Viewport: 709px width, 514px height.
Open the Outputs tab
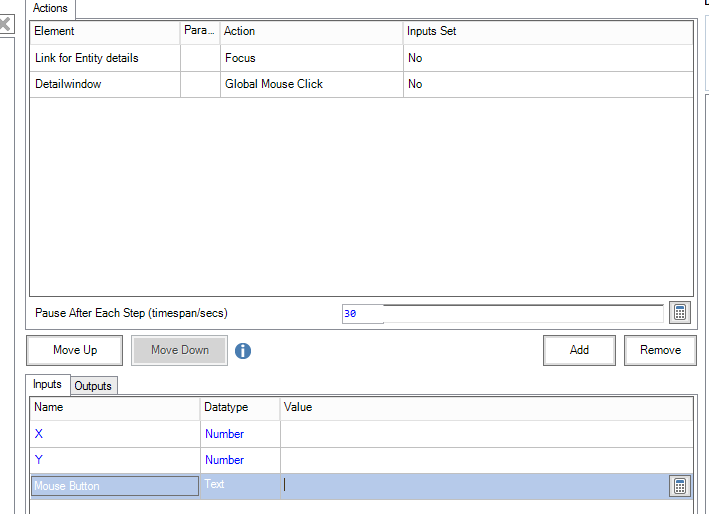93,385
